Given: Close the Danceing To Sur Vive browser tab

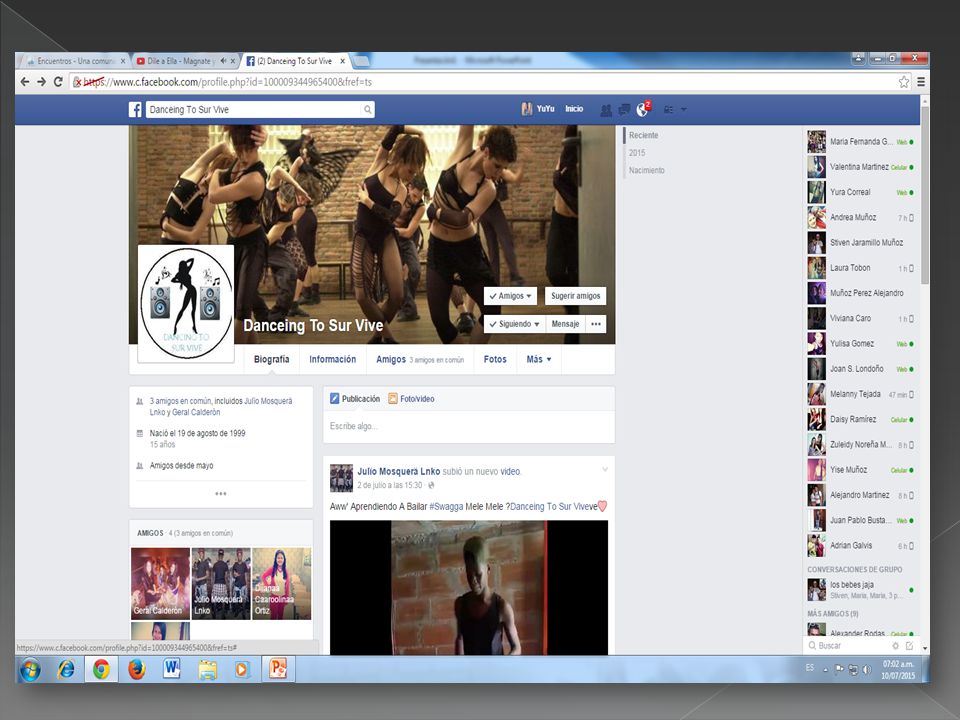Looking at the screenshot, I should coord(343,61).
